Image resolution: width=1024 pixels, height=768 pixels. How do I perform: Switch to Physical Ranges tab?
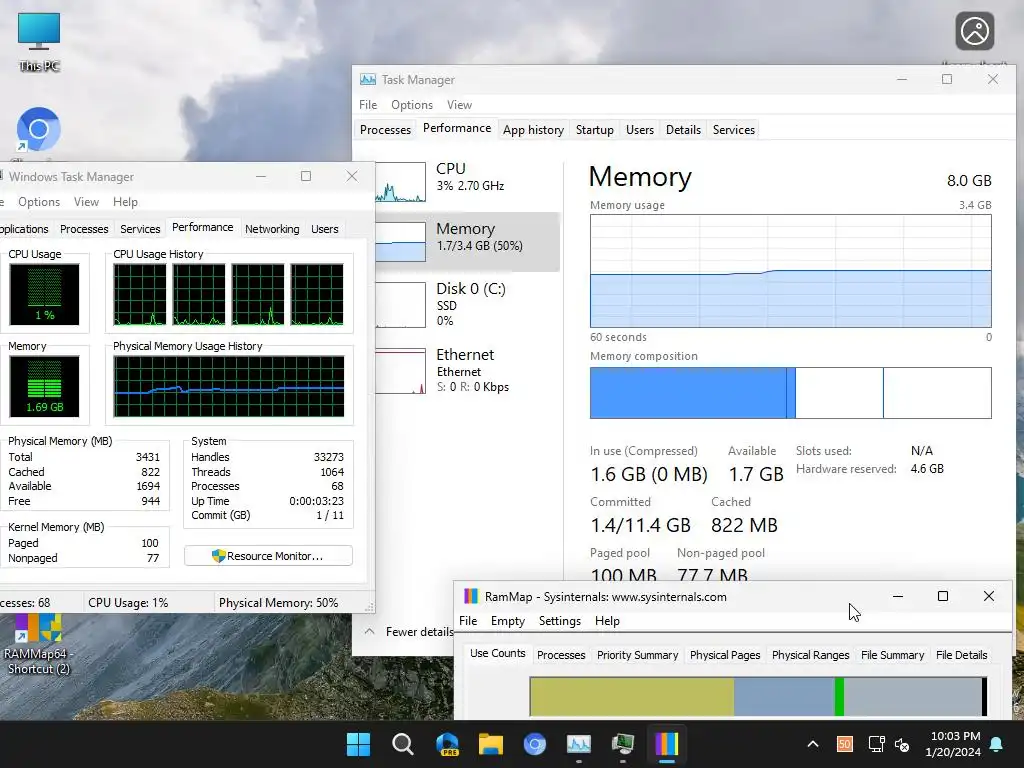810,655
